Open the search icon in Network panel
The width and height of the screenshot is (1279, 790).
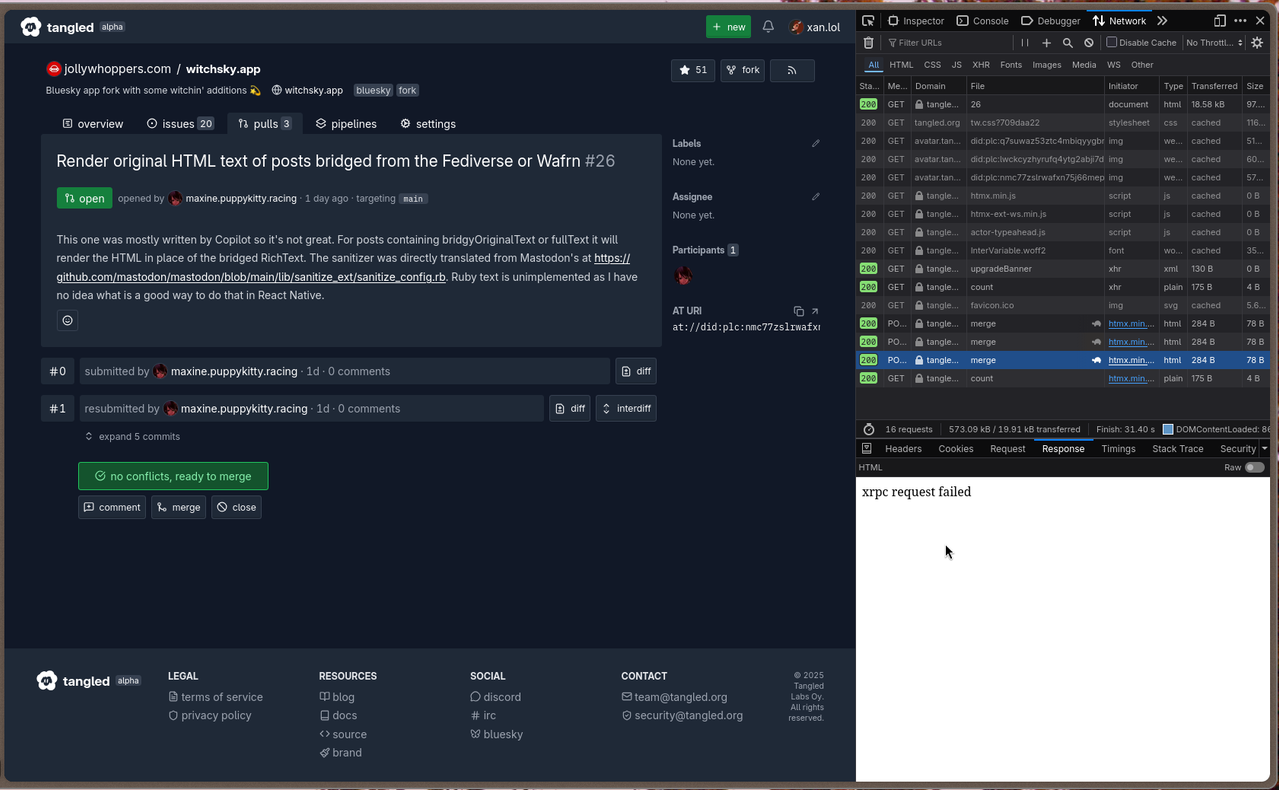coord(1068,42)
